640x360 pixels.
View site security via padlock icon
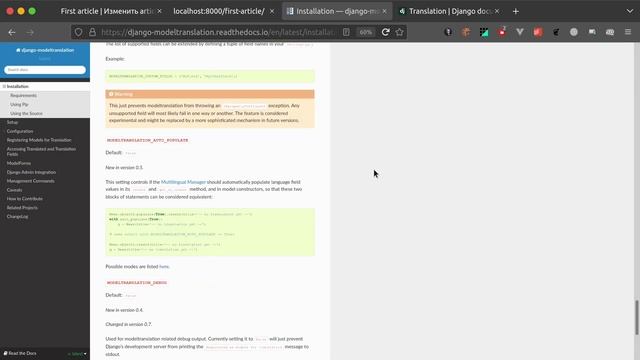[x=92, y=32]
